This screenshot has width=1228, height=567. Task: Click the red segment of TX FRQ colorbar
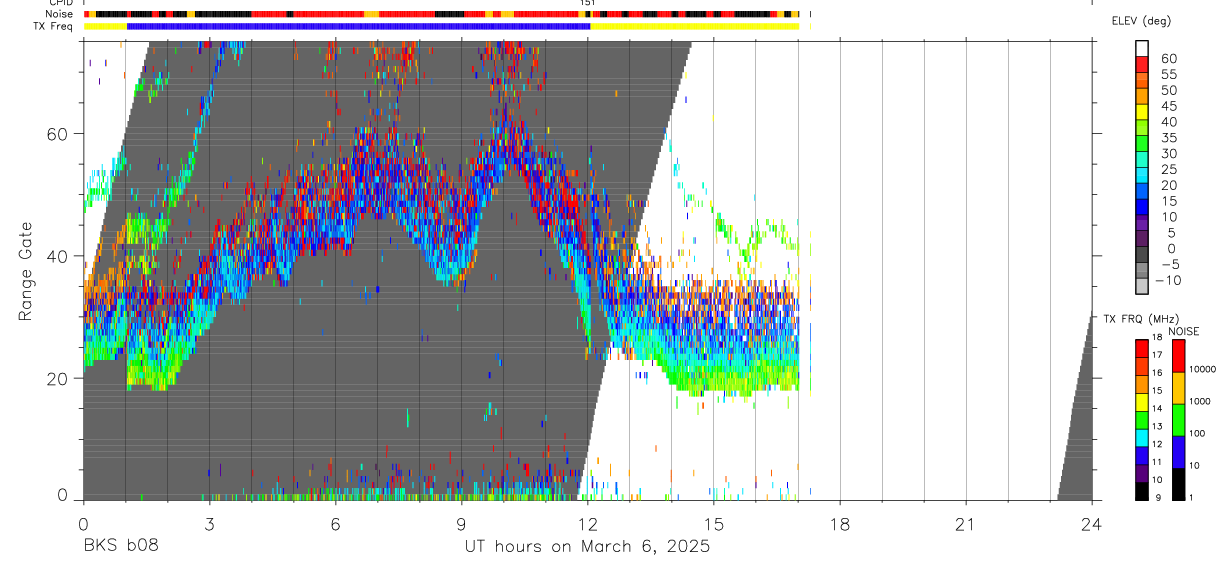(1142, 348)
